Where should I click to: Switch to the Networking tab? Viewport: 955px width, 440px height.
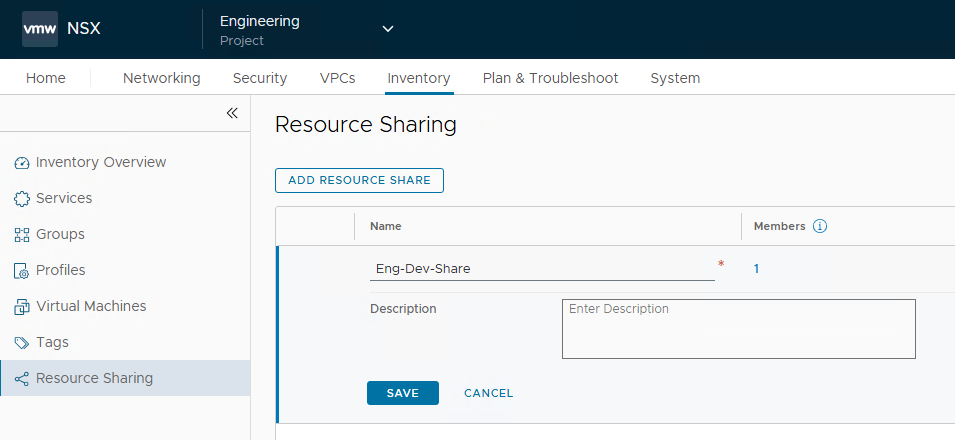[x=161, y=78]
